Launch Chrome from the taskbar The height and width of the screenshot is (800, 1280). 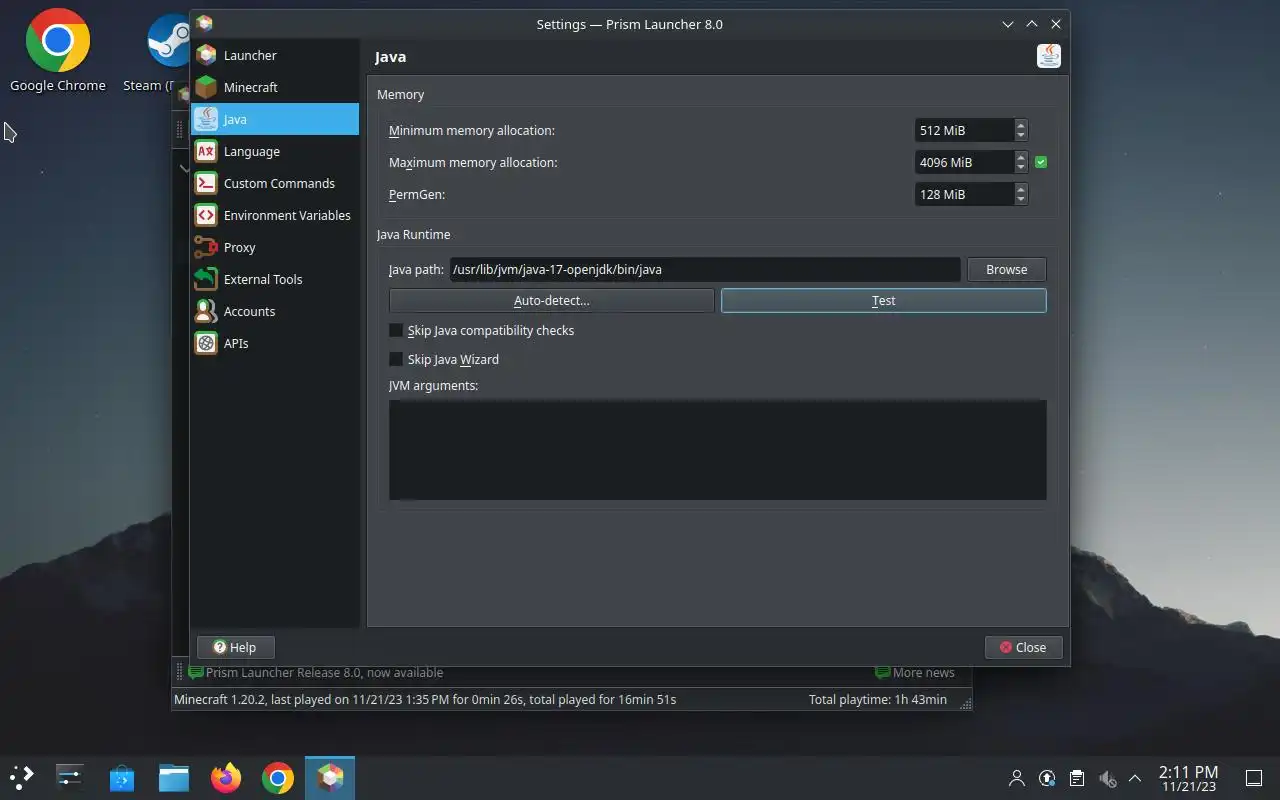click(x=278, y=777)
